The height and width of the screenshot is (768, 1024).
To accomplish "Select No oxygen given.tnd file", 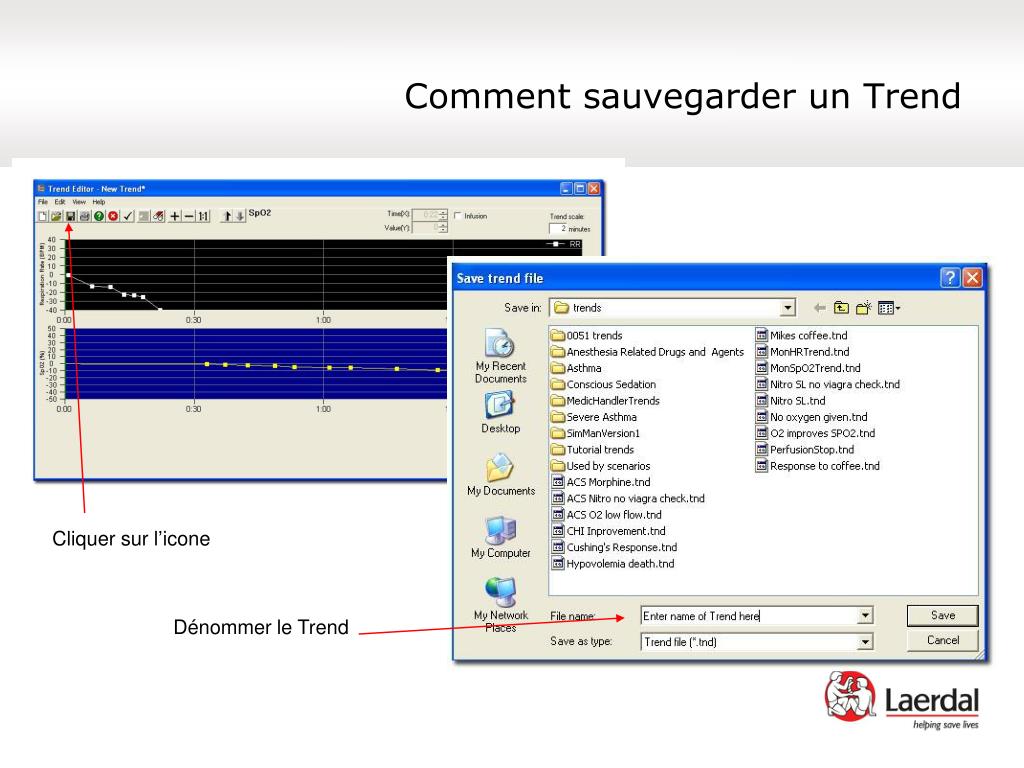I will [x=812, y=417].
